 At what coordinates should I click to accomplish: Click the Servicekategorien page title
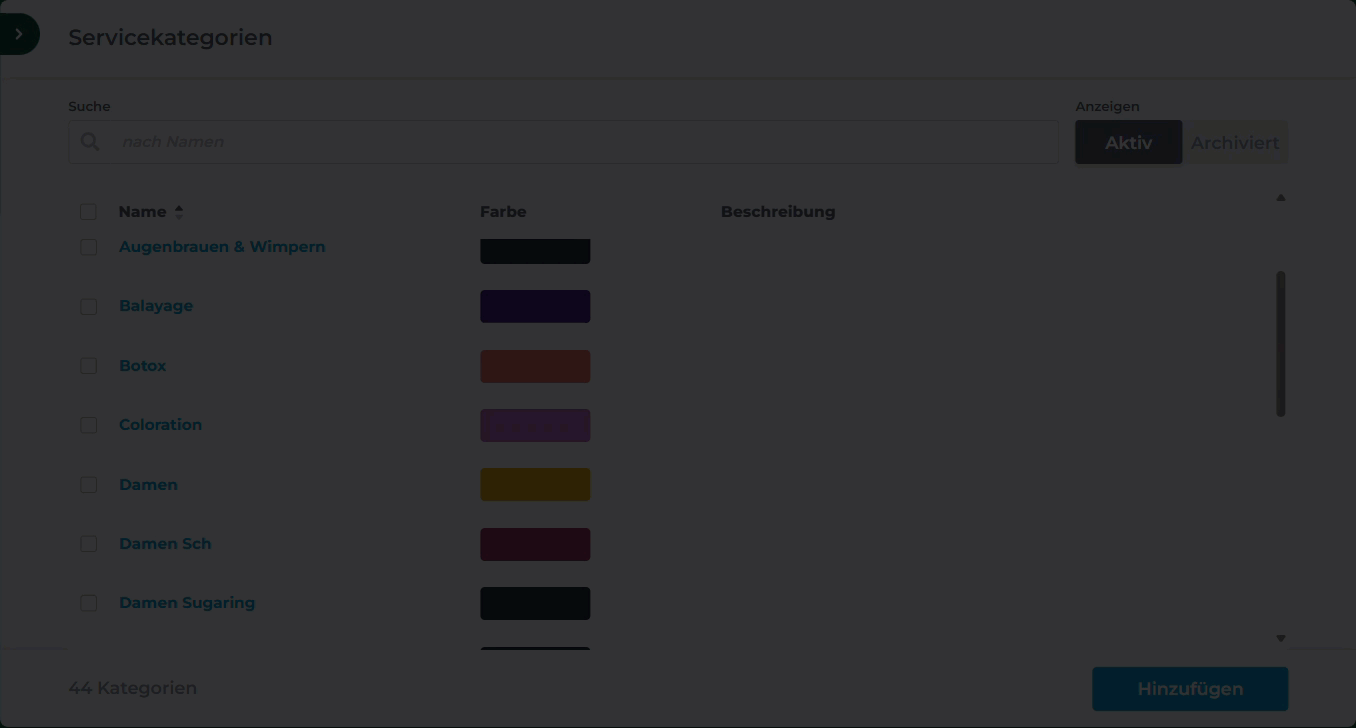pyautogui.click(x=170, y=38)
